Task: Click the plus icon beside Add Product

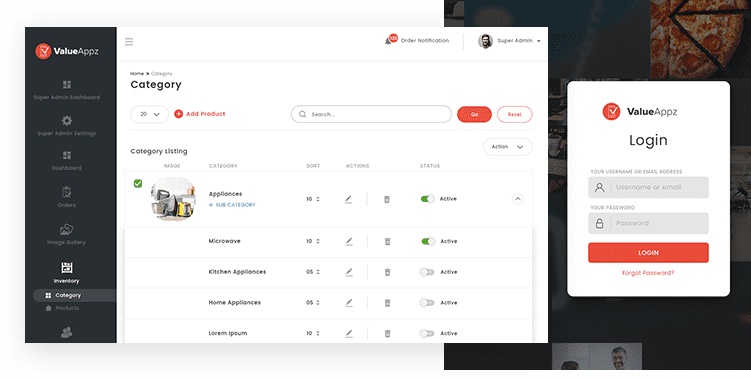Action: click(x=178, y=114)
